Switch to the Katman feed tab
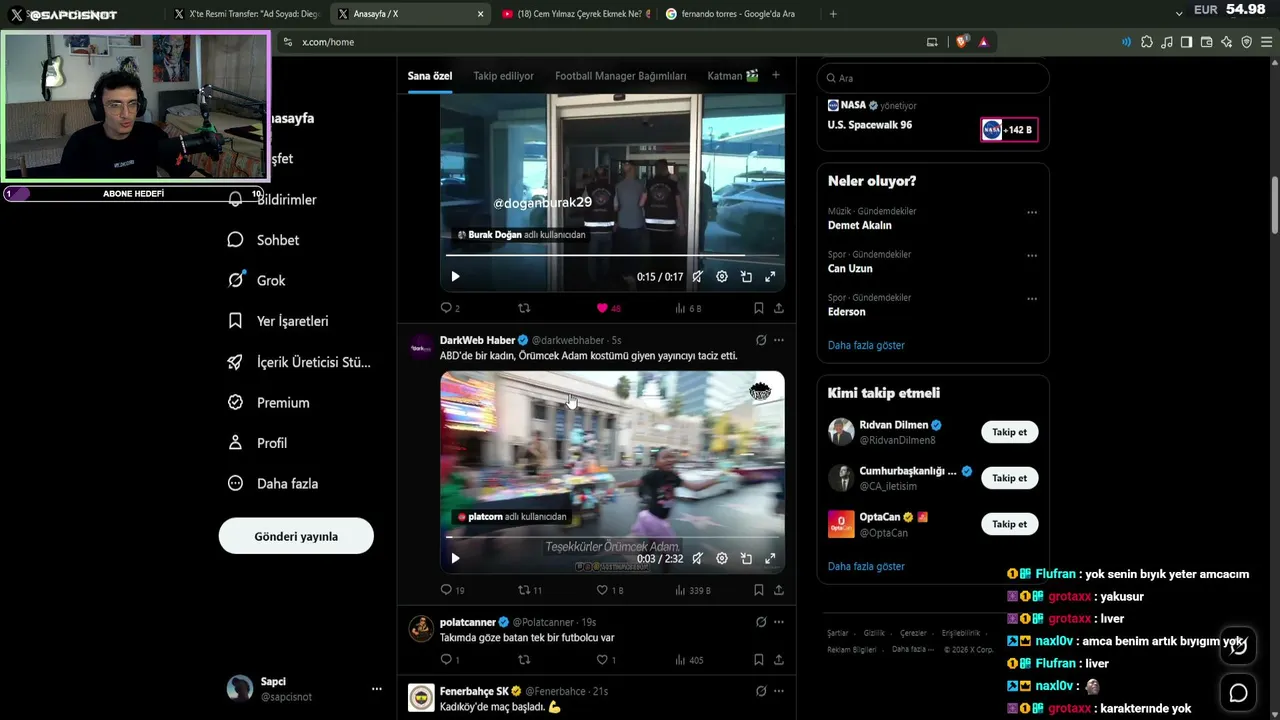Image resolution: width=1280 pixels, height=720 pixels. (733, 76)
